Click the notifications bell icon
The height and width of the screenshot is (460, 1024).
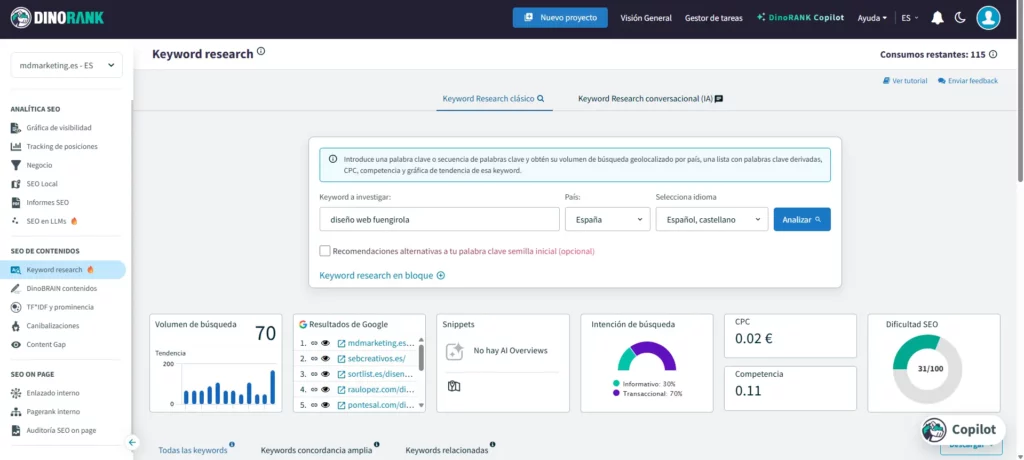[937, 18]
